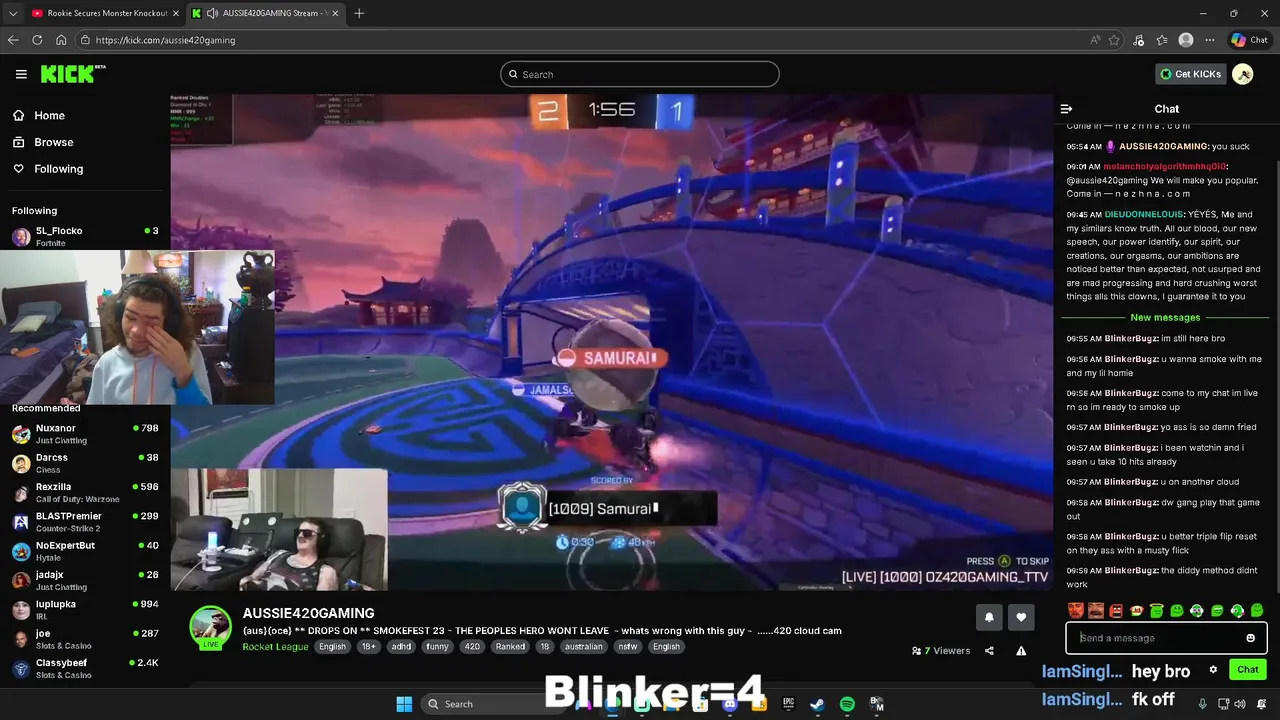The image size is (1280, 720).
Task: Open system tray volume icon
Action: pos(1242,704)
